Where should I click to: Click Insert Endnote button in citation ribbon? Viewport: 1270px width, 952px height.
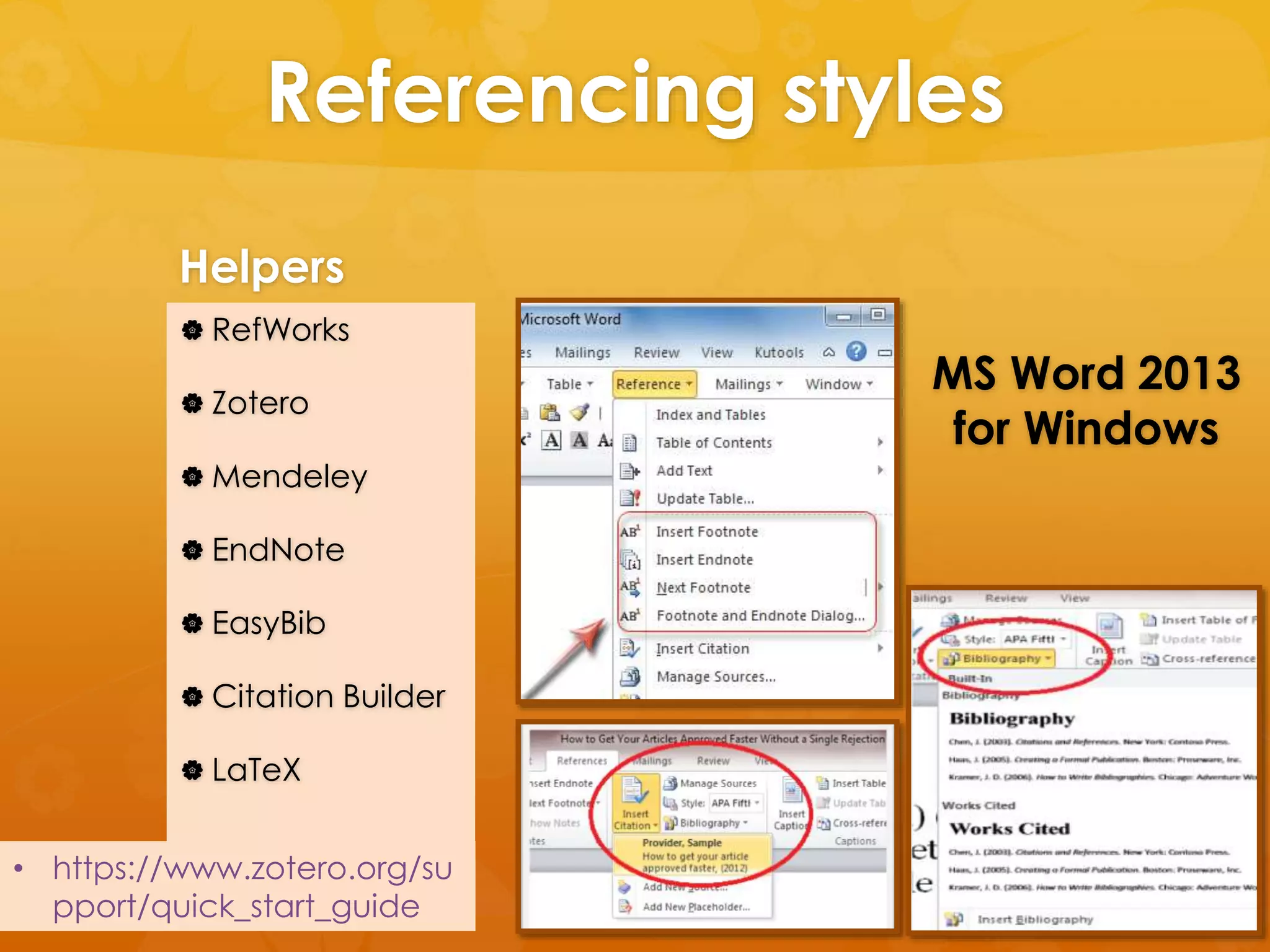562,783
